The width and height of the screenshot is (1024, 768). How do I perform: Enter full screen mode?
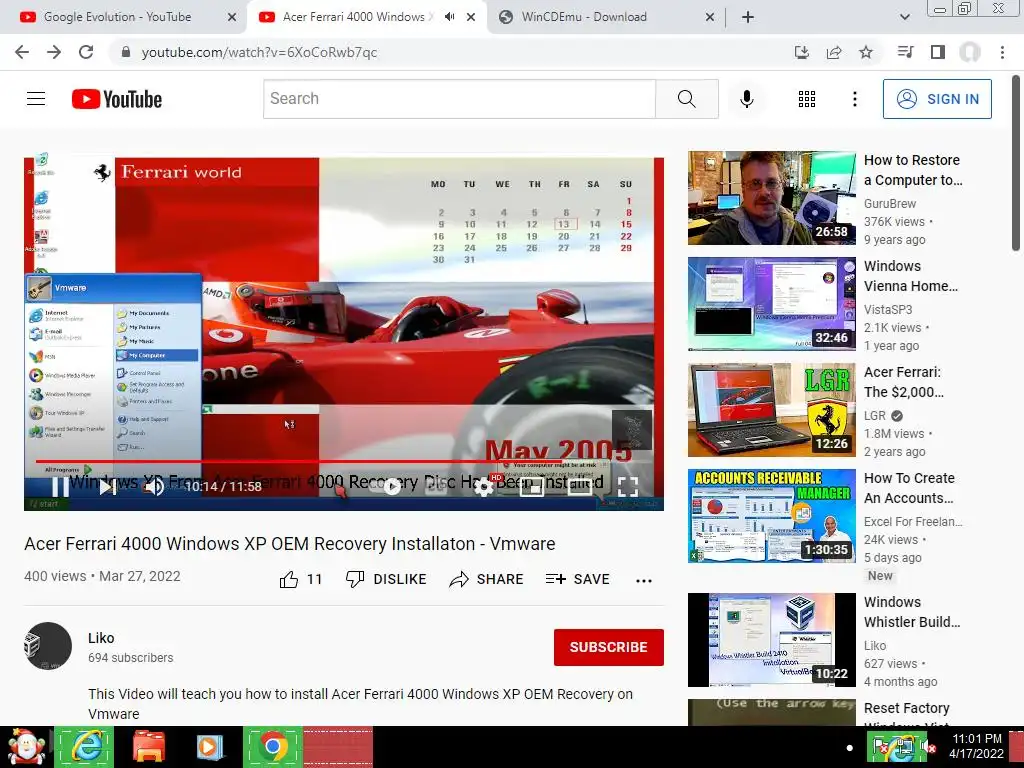628,487
